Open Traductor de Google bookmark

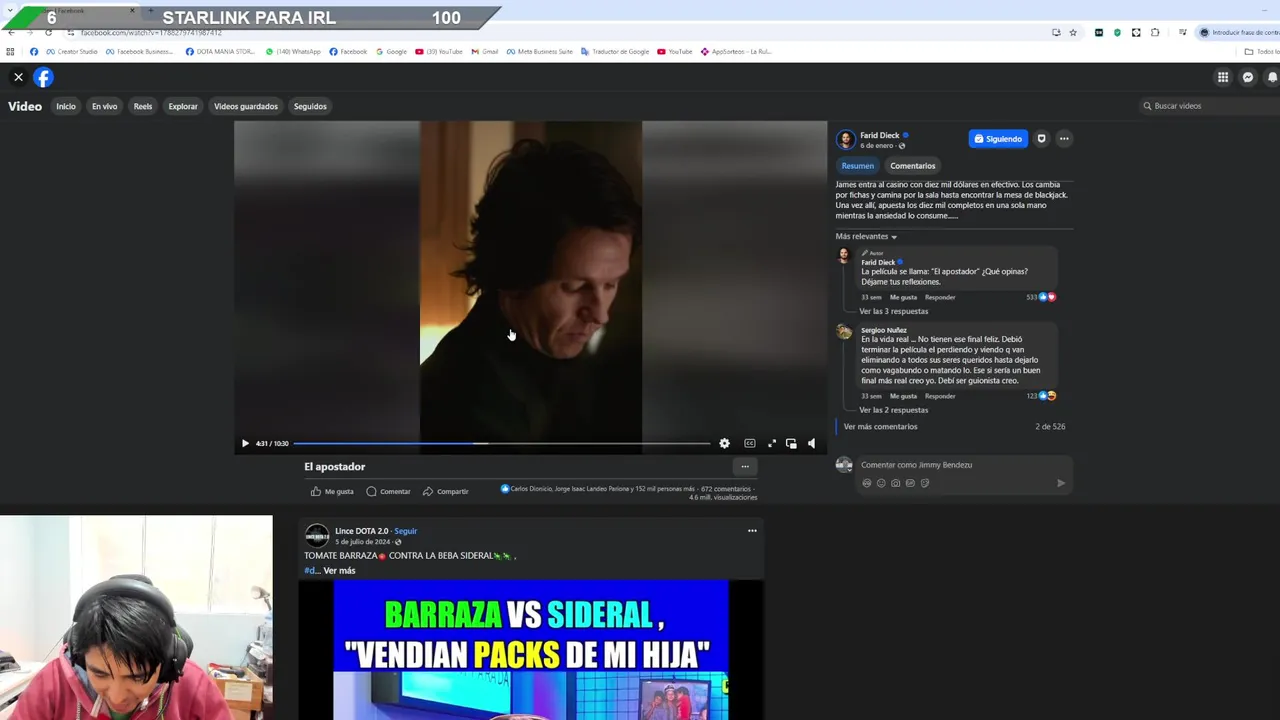[x=615, y=52]
